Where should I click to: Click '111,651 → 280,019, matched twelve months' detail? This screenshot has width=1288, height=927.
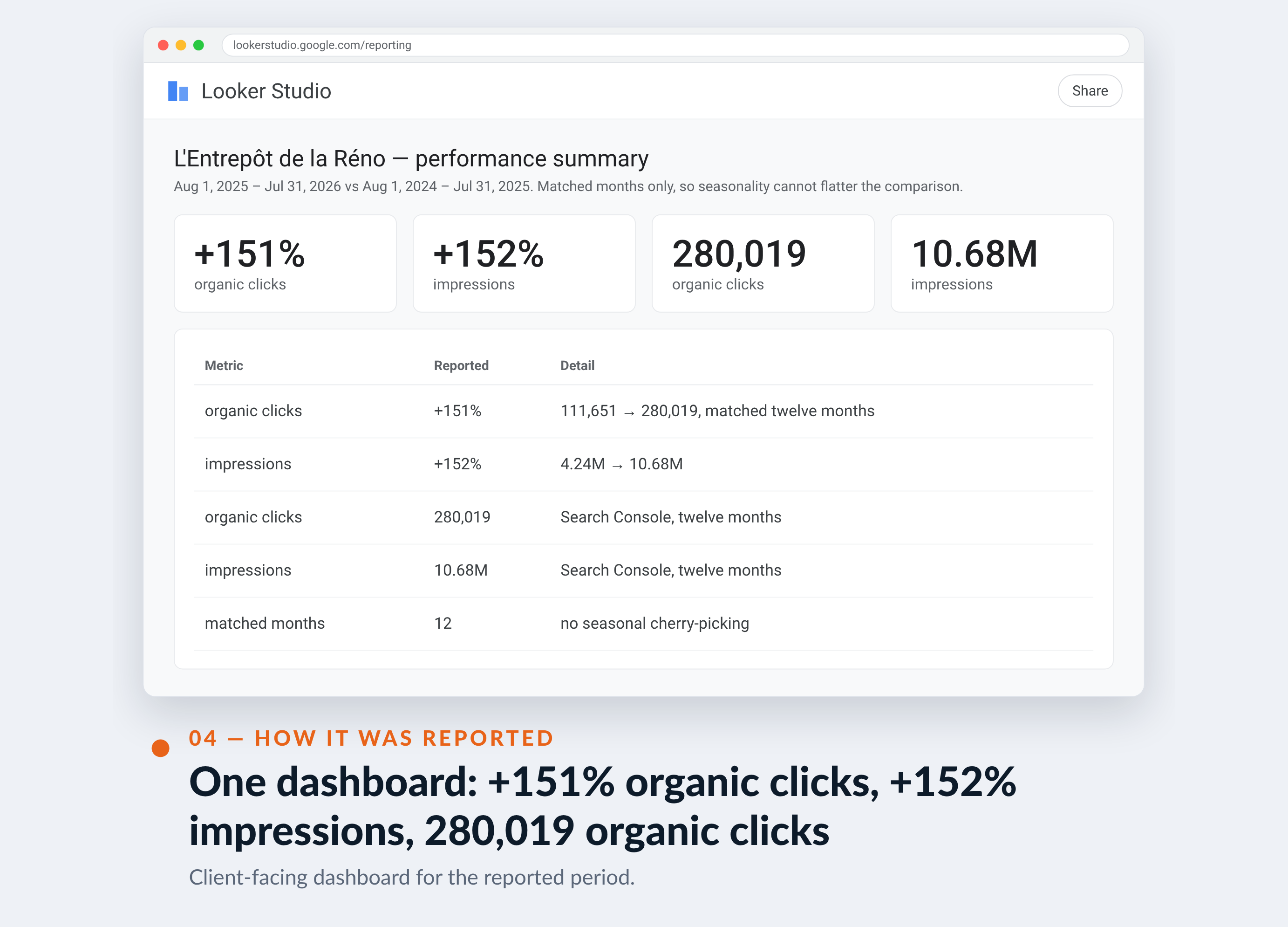(717, 411)
